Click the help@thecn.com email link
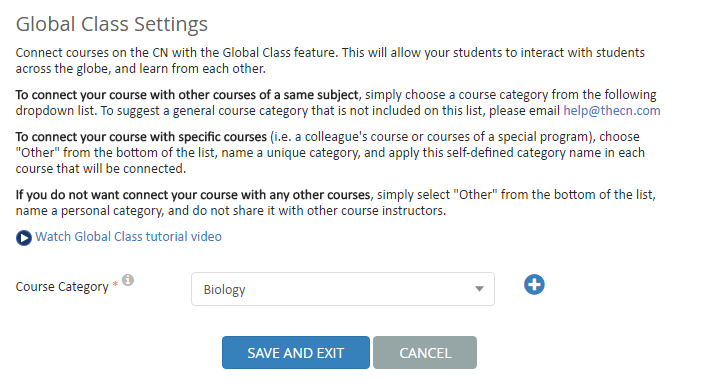 point(612,110)
